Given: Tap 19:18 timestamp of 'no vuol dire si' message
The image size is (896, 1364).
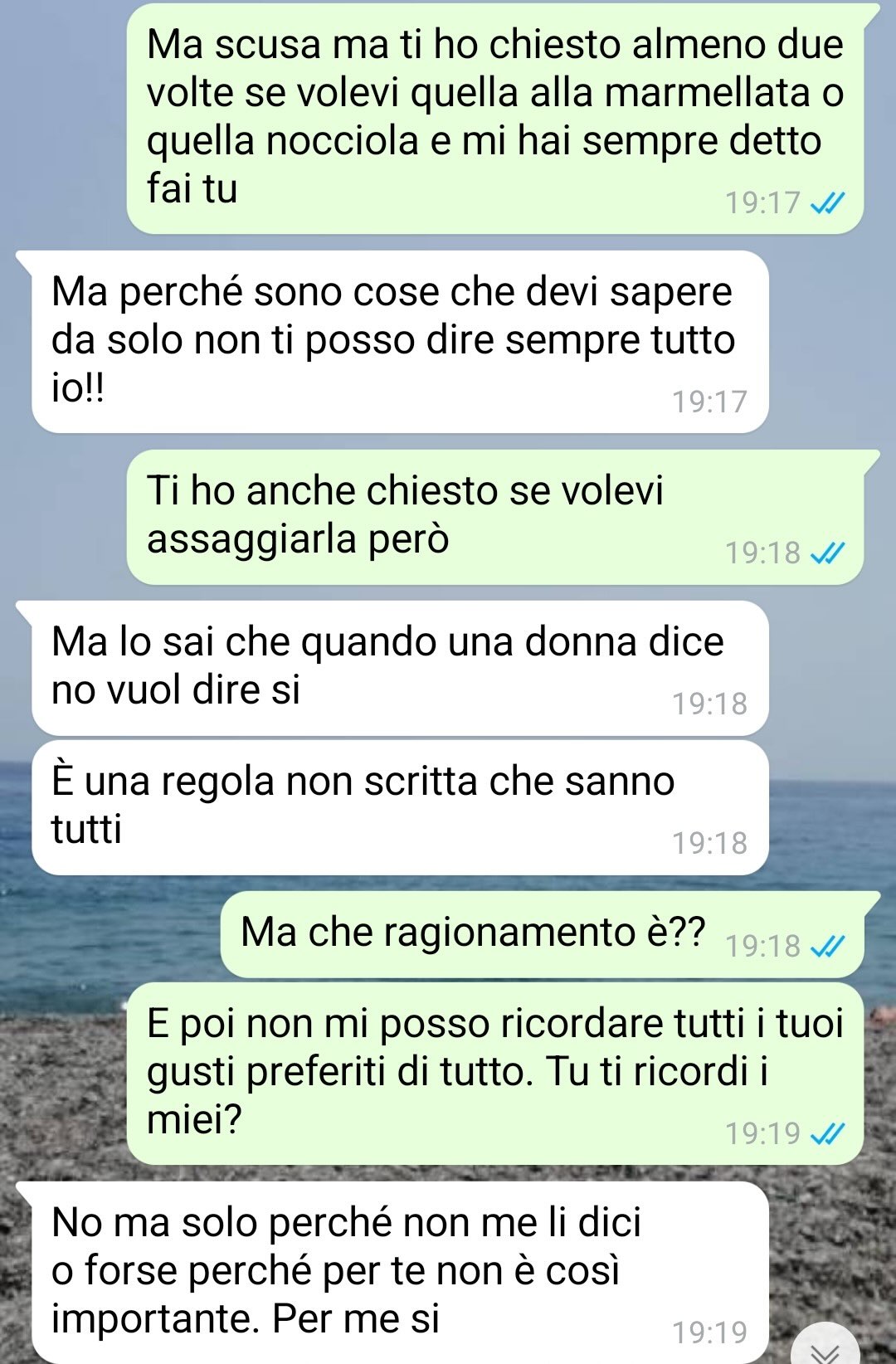Looking at the screenshot, I should [x=710, y=704].
